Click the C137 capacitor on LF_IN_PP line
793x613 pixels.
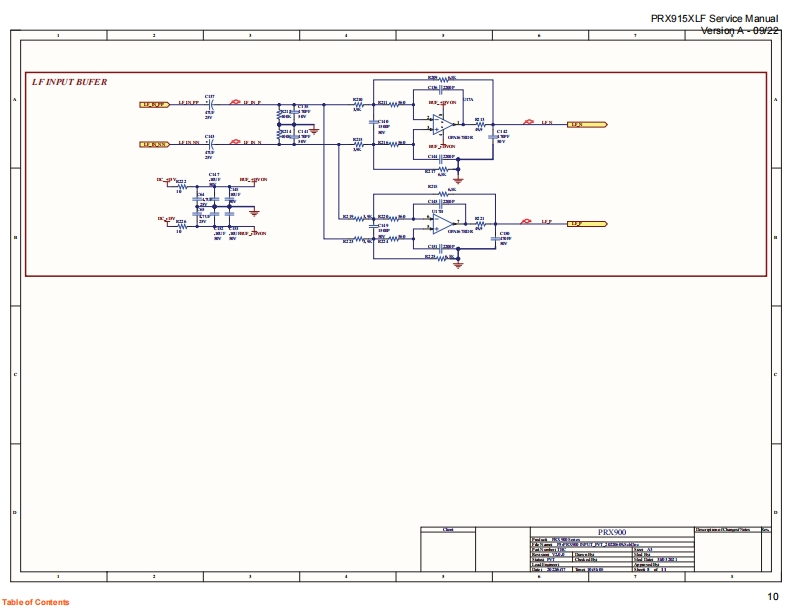210,104
